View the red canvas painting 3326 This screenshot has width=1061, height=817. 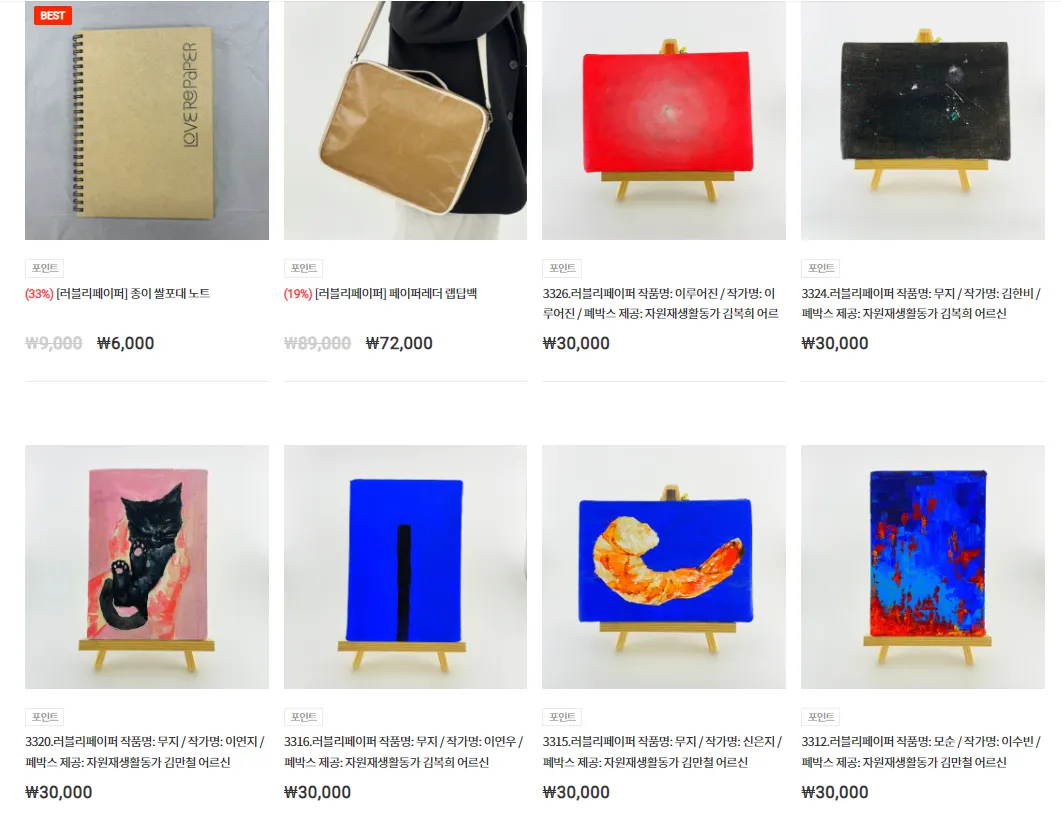pyautogui.click(x=664, y=120)
